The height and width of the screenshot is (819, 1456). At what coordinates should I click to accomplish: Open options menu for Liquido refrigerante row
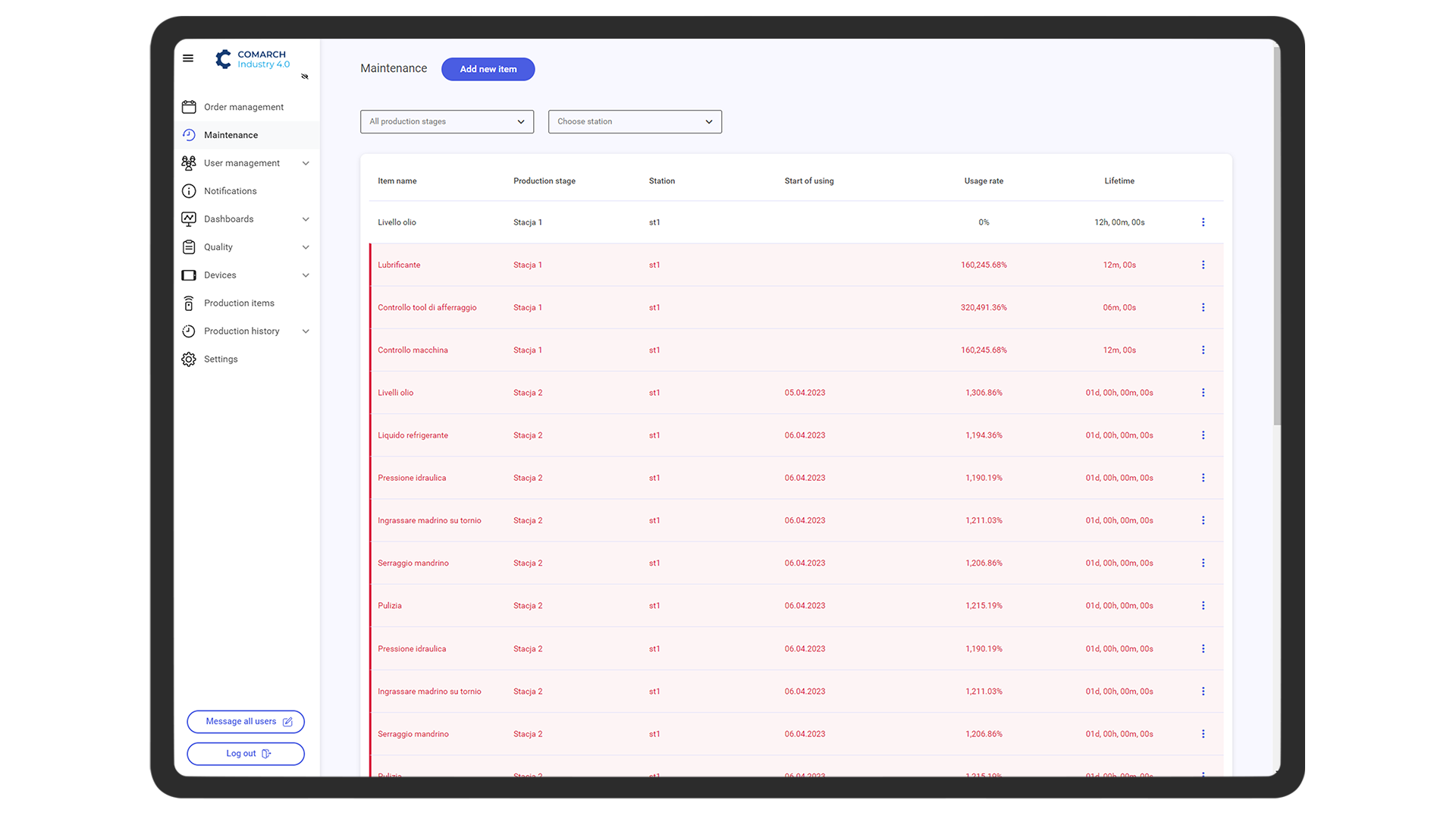coord(1203,435)
